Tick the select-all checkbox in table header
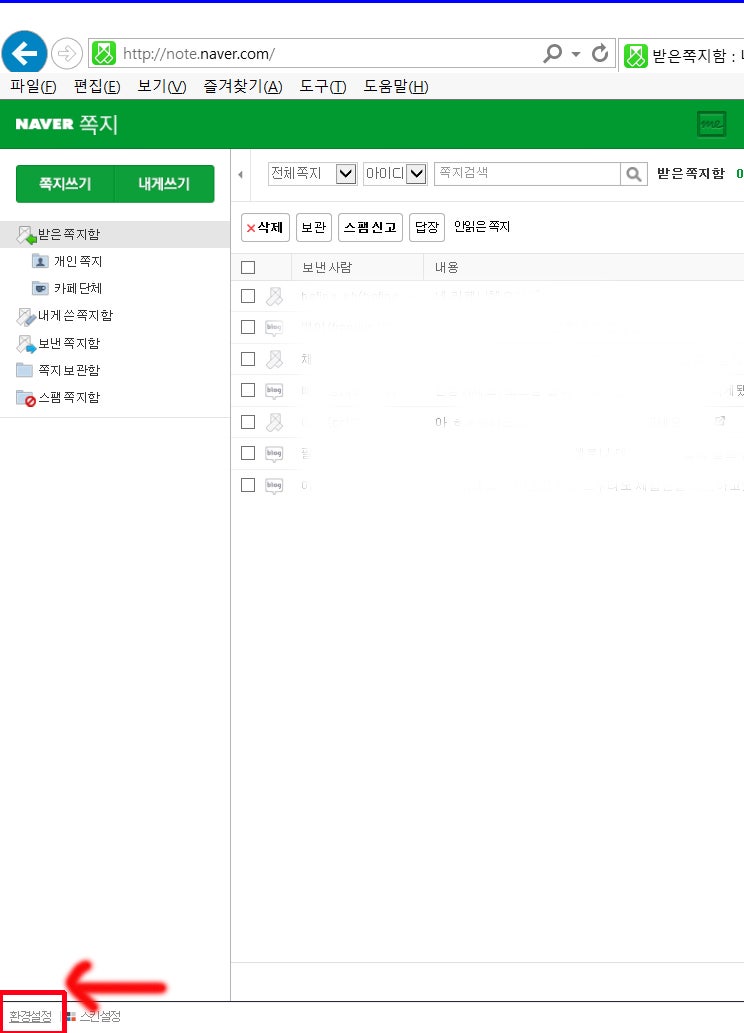Image resolution: width=744 pixels, height=1033 pixels. pyautogui.click(x=248, y=267)
